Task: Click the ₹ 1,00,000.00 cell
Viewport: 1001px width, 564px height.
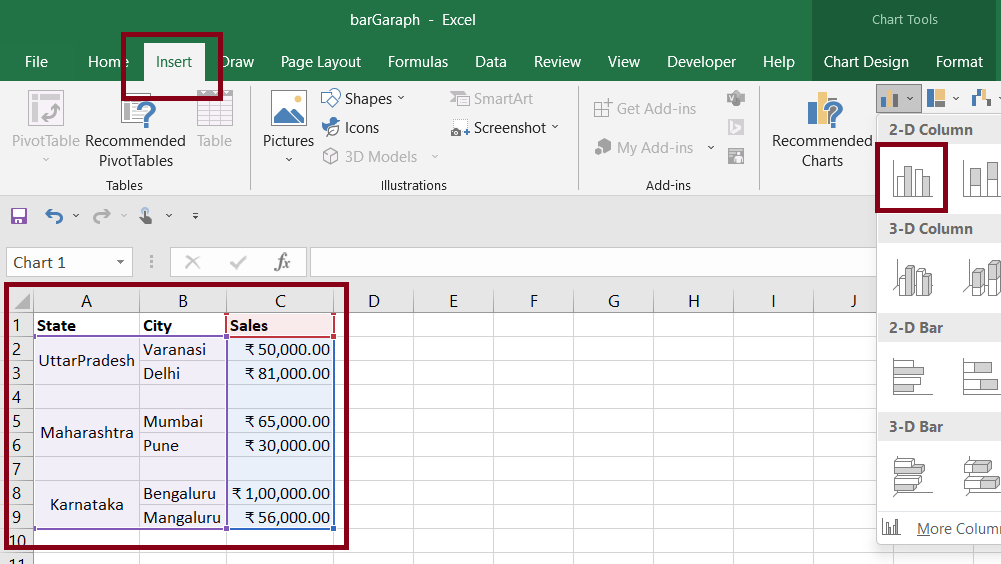Action: 280,493
